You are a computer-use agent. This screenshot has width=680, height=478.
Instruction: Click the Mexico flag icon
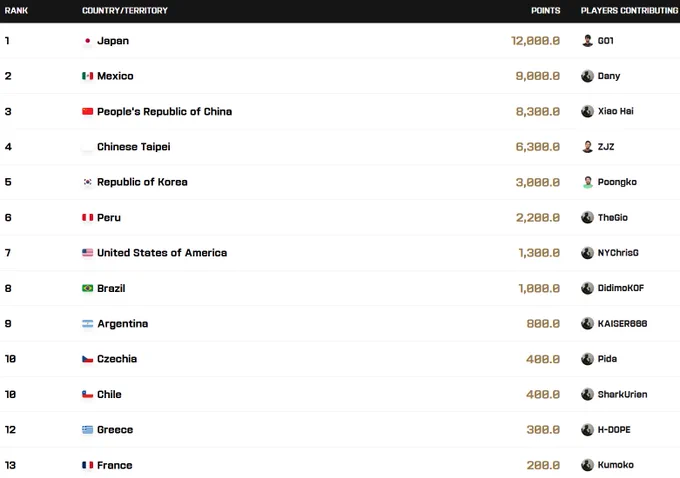coord(88,76)
